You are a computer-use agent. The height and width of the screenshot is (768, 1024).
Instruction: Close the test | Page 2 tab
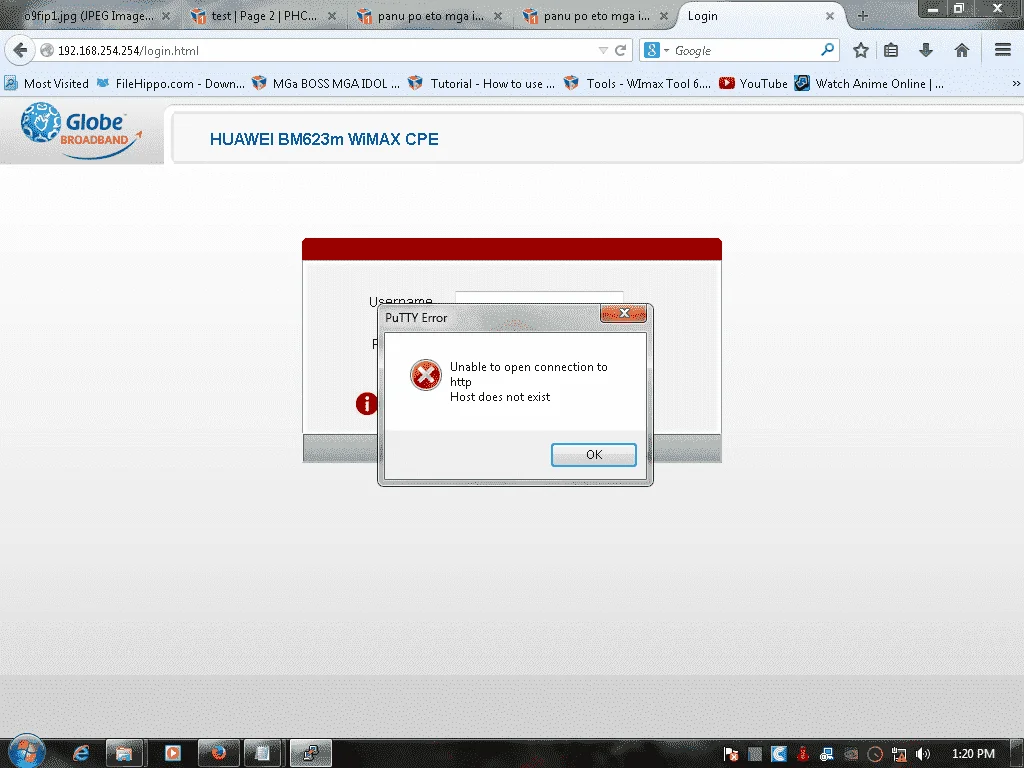coord(332,16)
